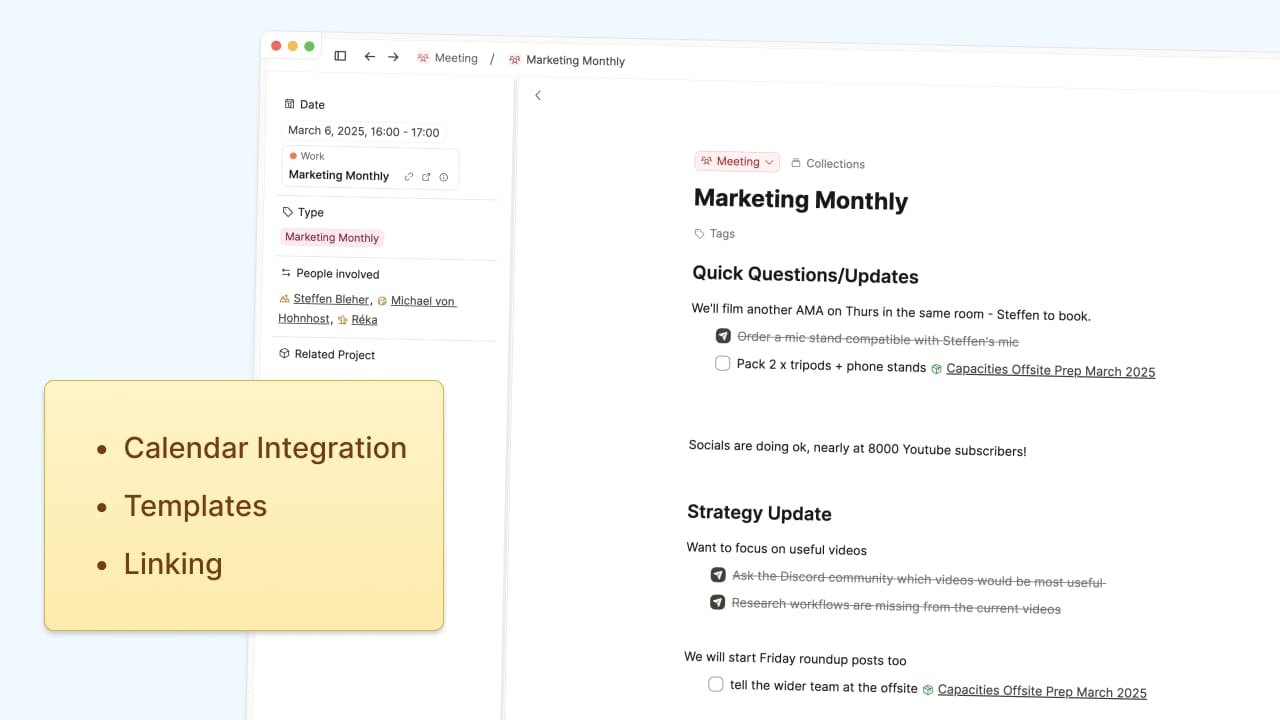This screenshot has height=720, width=1280.
Task: Click the Collections icon above the title
Action: click(796, 163)
